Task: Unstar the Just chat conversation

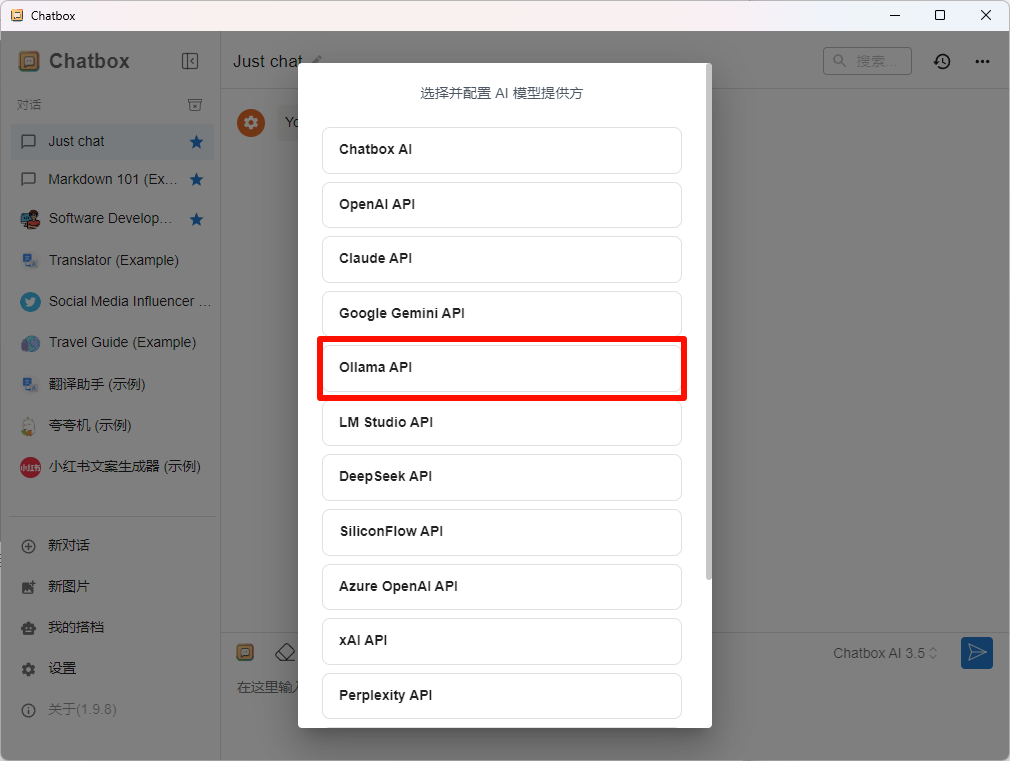Action: coord(197,142)
